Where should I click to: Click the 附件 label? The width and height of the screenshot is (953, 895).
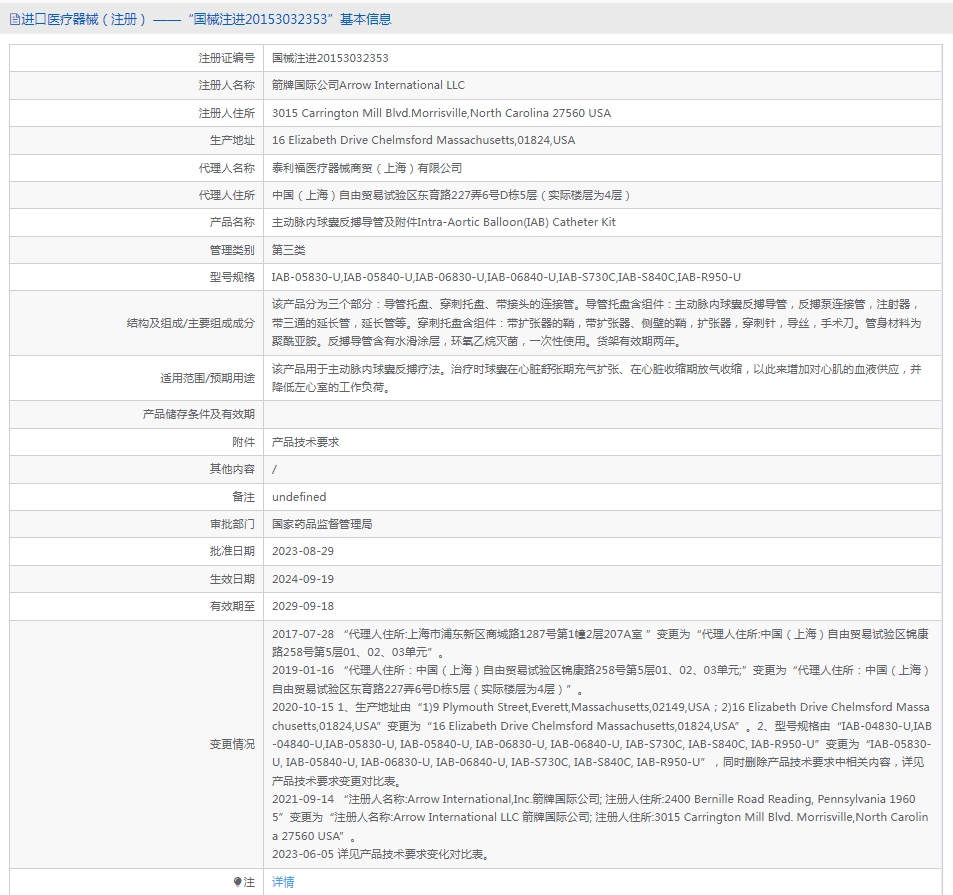tap(243, 442)
